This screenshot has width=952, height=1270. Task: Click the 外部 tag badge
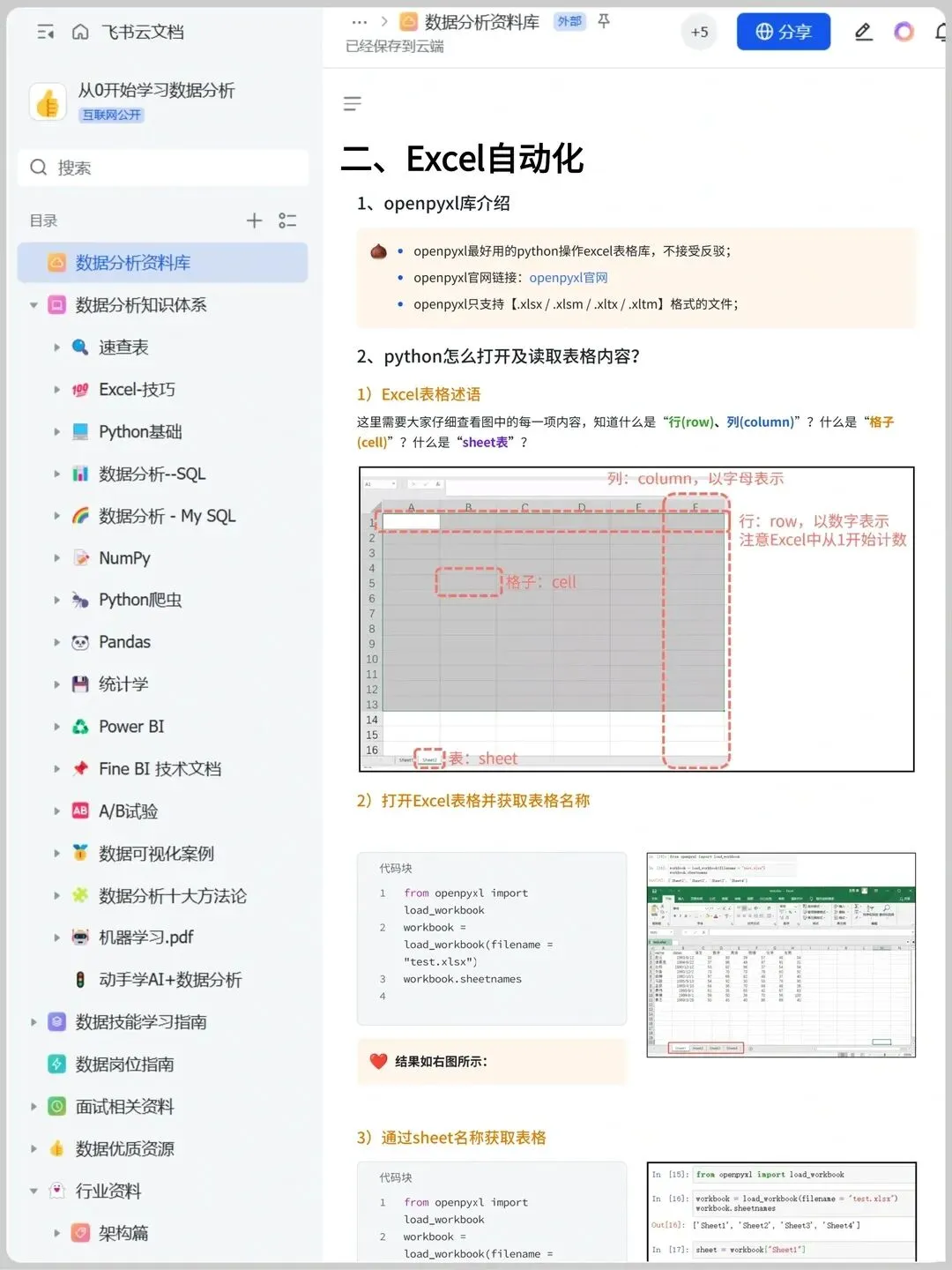(569, 21)
